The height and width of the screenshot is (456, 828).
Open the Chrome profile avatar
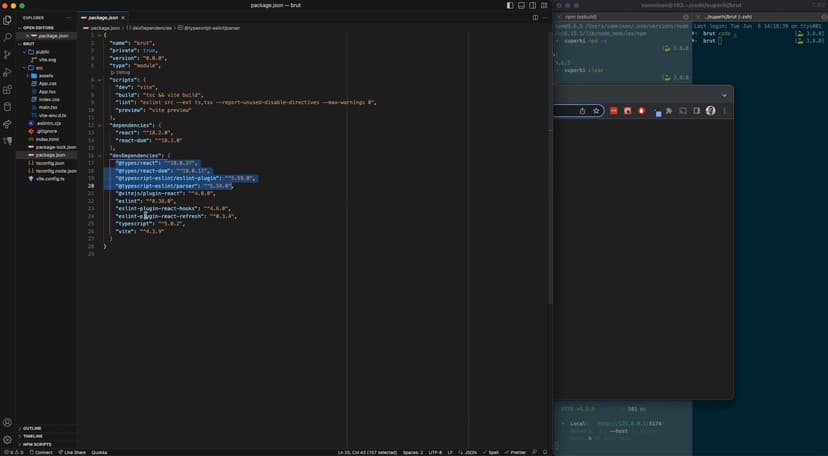click(711, 111)
